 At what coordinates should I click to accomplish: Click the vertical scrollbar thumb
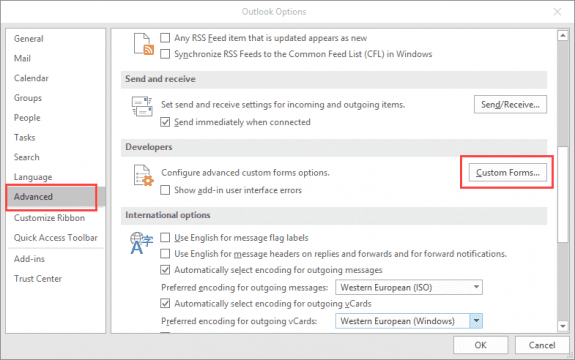563,194
